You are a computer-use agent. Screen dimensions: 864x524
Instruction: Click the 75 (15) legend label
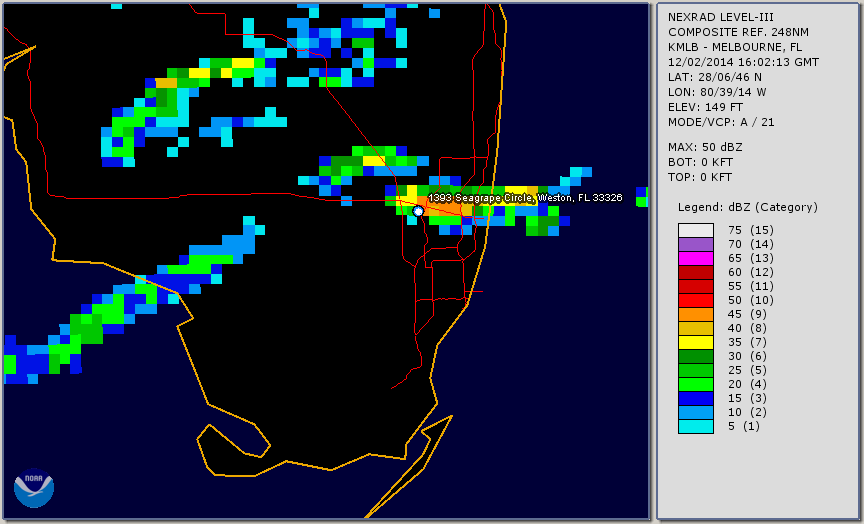(750, 230)
